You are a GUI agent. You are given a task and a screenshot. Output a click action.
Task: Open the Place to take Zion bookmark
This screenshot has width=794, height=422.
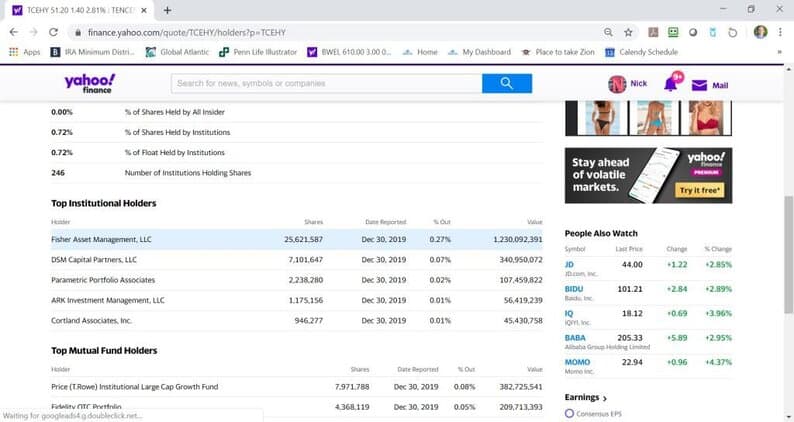click(558, 52)
